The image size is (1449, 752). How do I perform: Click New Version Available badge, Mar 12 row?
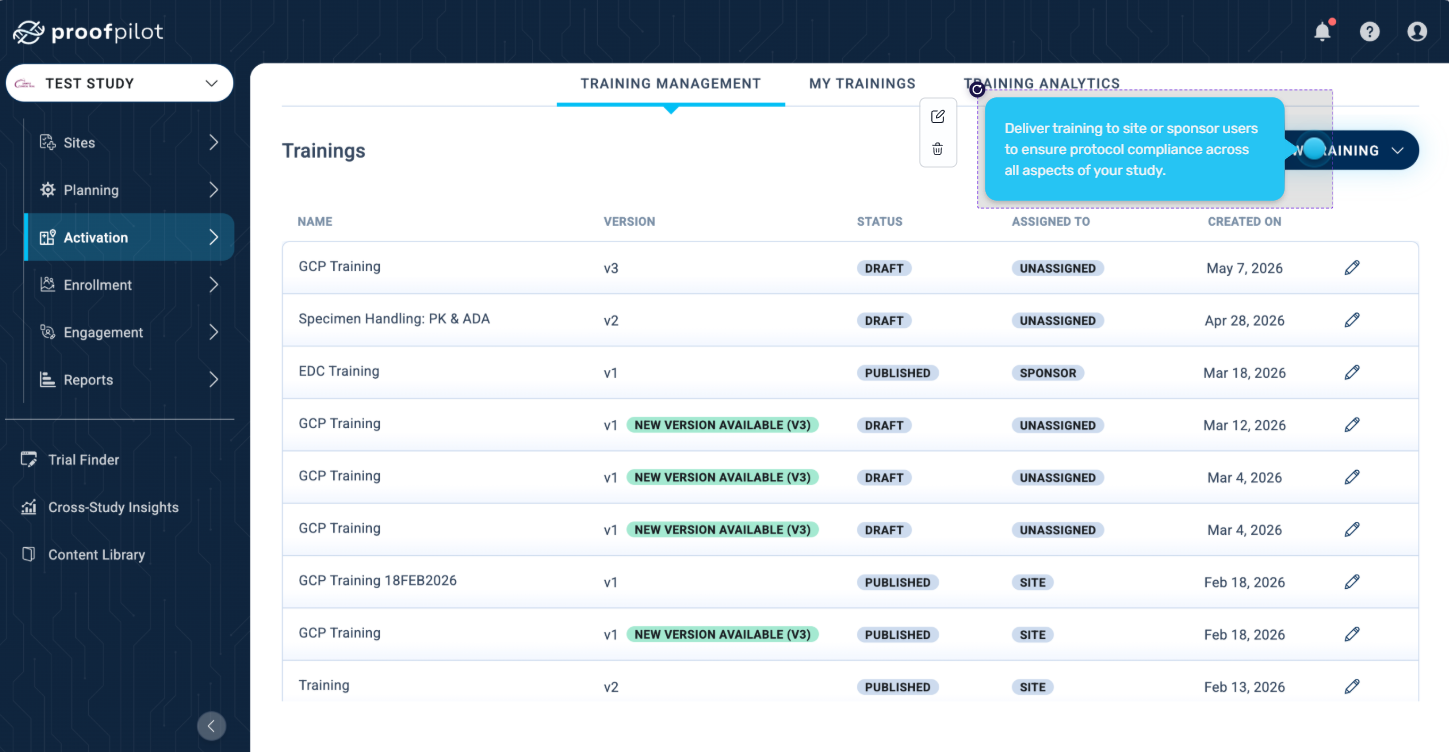coord(723,425)
